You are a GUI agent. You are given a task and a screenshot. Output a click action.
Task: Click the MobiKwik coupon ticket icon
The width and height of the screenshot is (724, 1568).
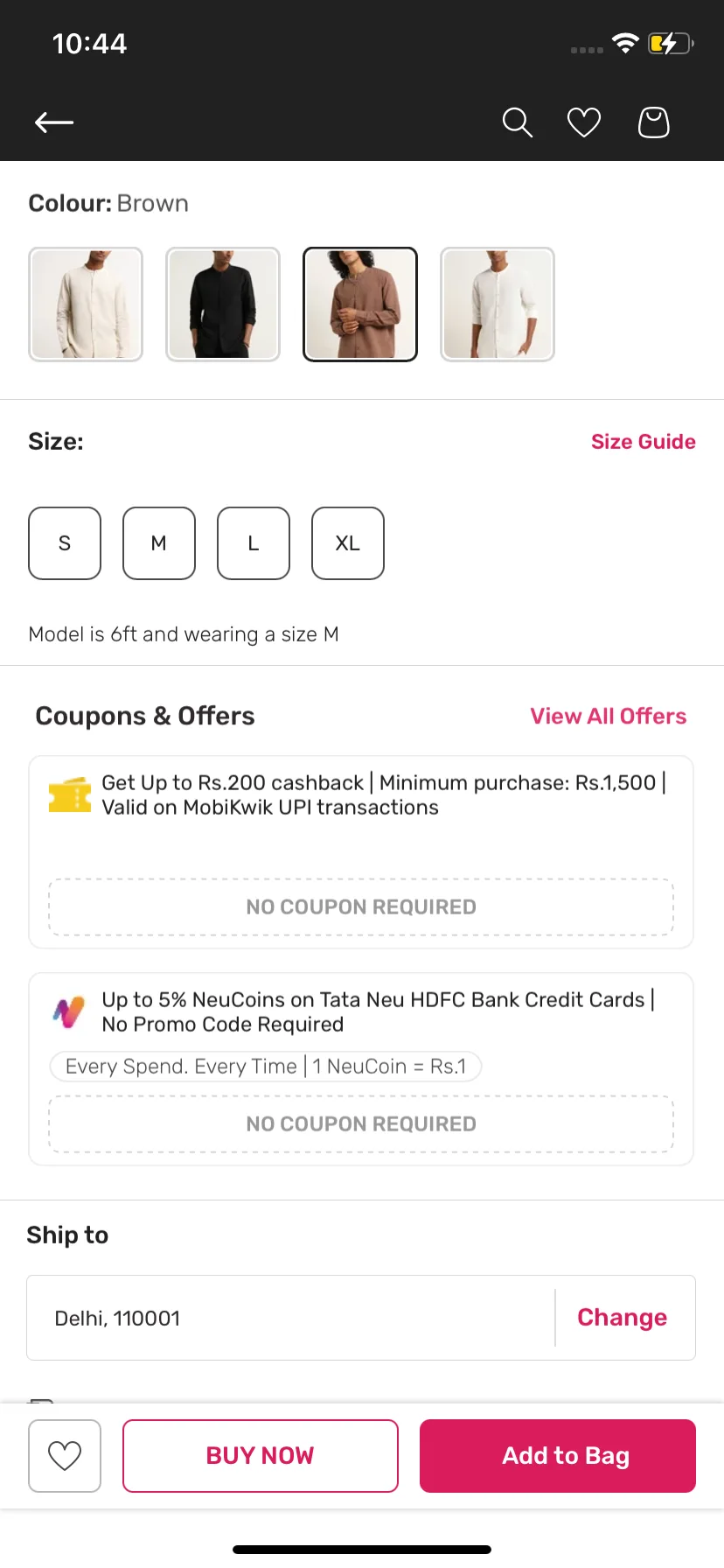pos(70,794)
